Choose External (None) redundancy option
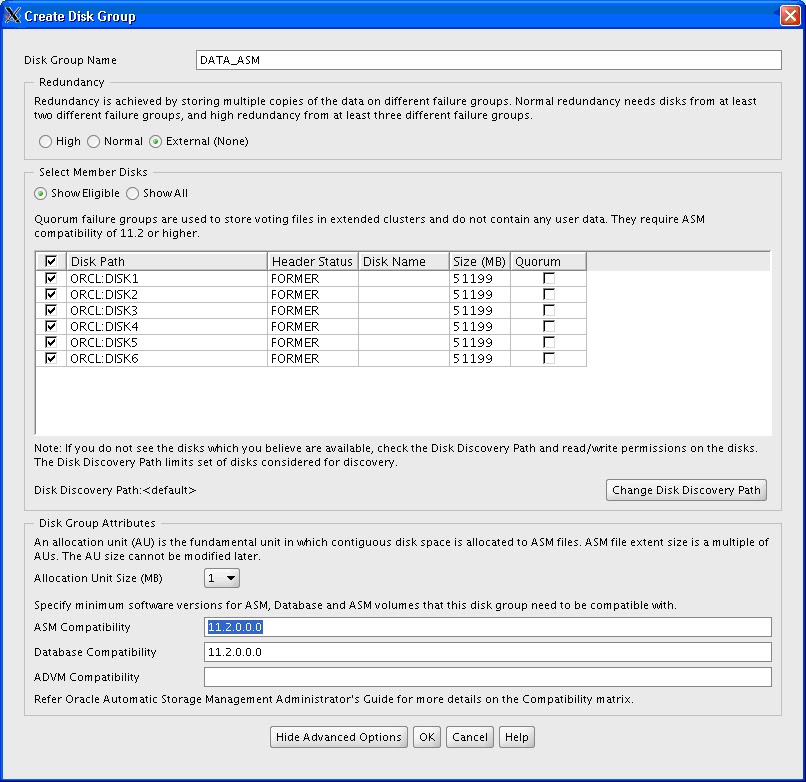 click(x=155, y=141)
